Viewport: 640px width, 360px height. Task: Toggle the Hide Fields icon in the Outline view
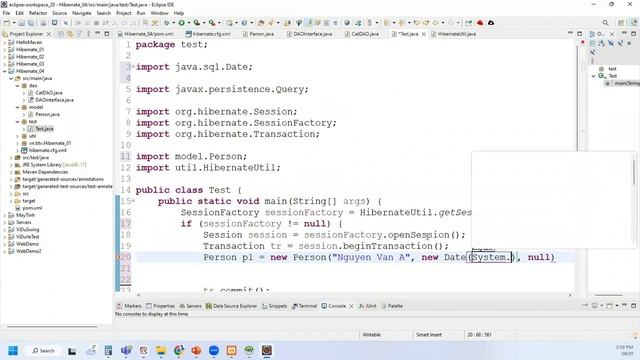click(x=611, y=43)
